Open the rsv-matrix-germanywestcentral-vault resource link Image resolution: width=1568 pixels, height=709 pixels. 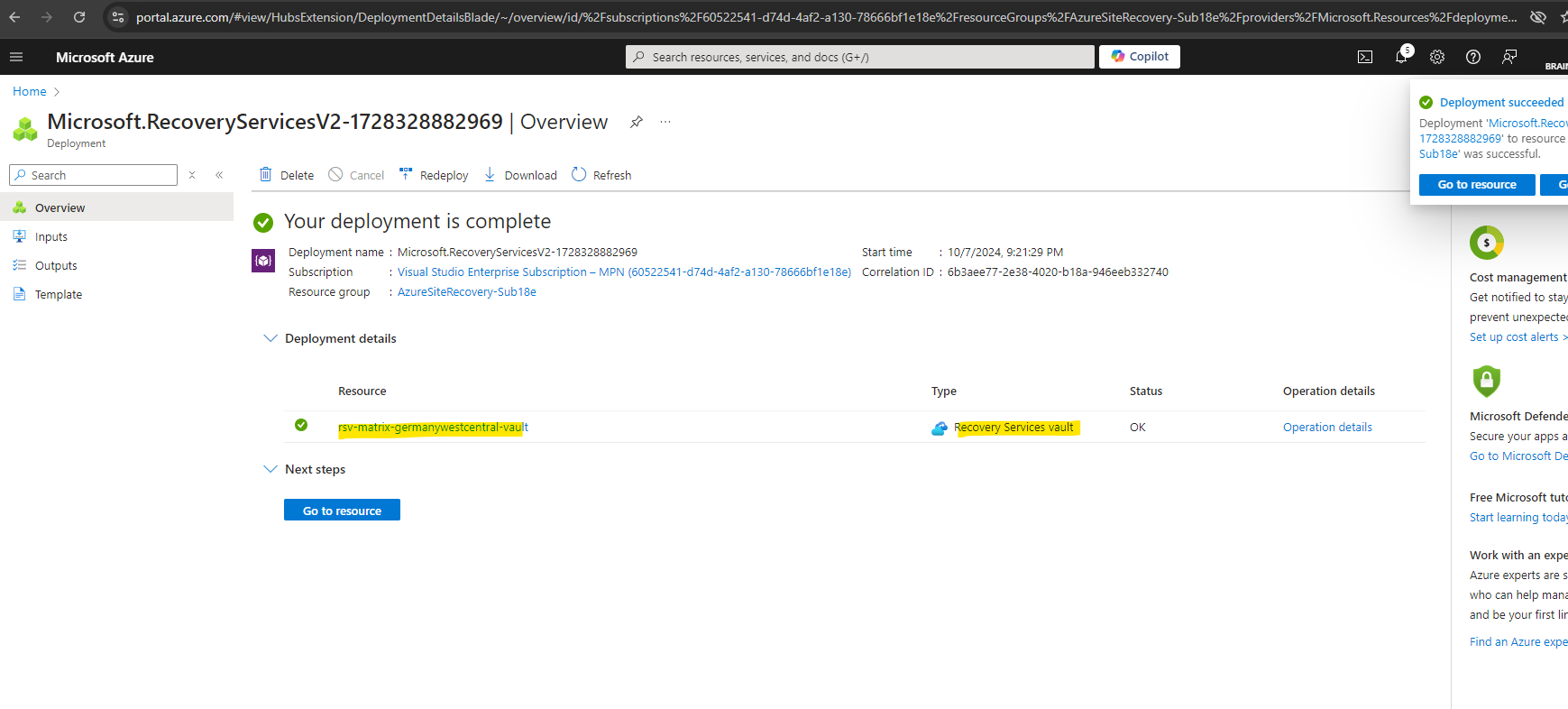pyautogui.click(x=433, y=428)
